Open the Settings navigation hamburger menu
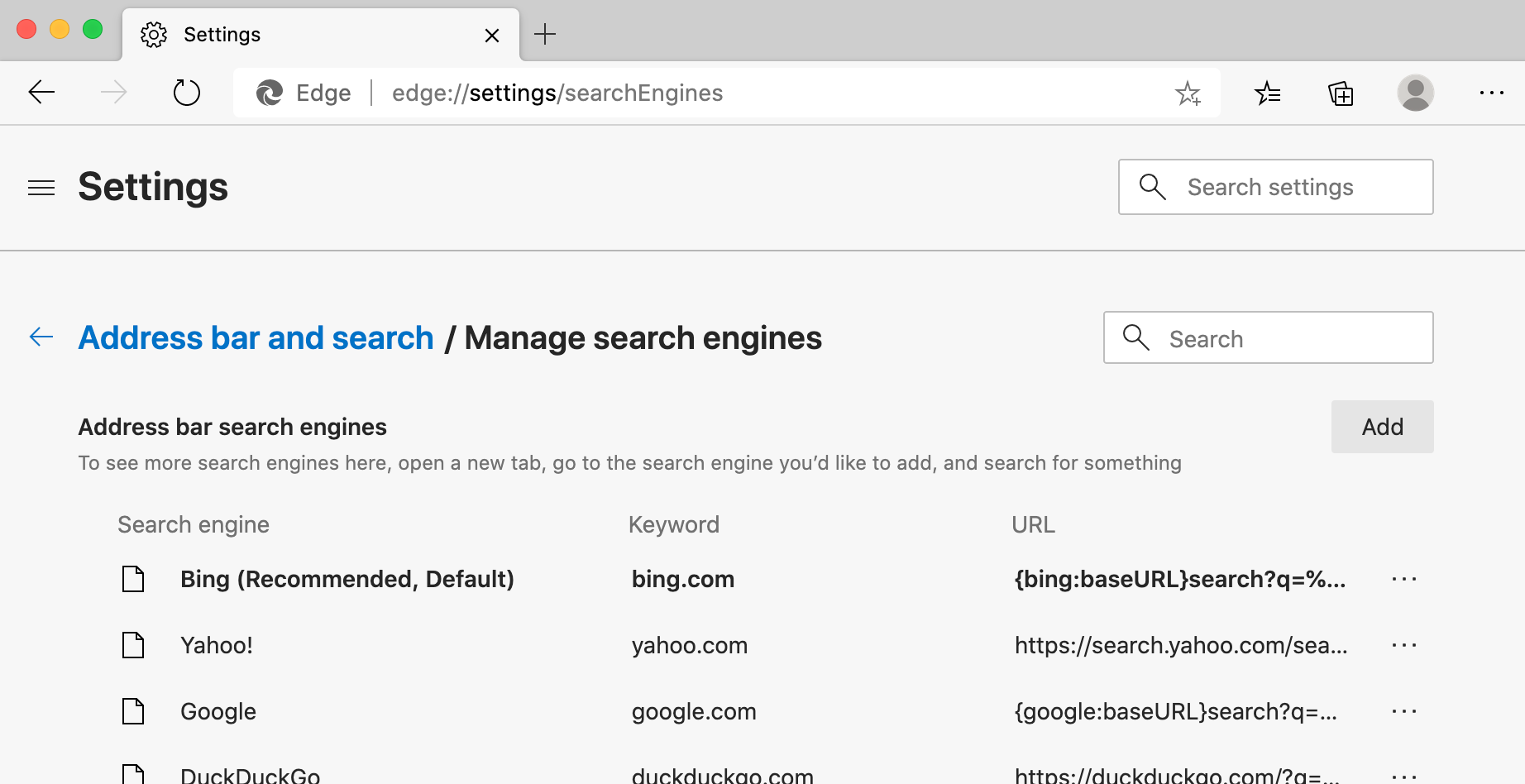The width and height of the screenshot is (1525, 784). 41,188
